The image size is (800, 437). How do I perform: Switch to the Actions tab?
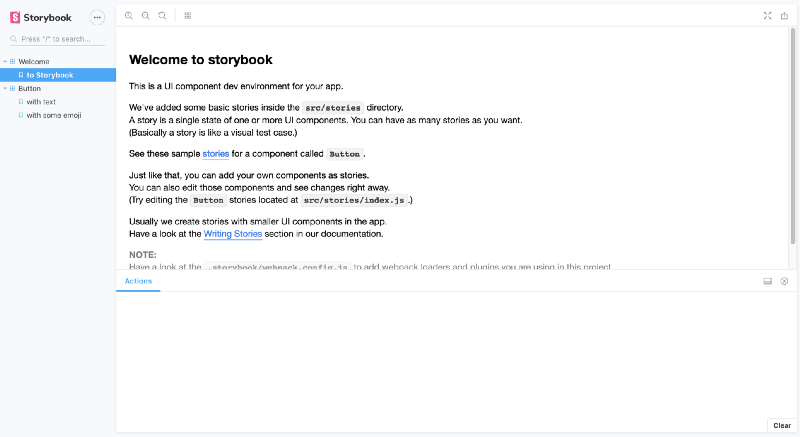click(x=138, y=281)
